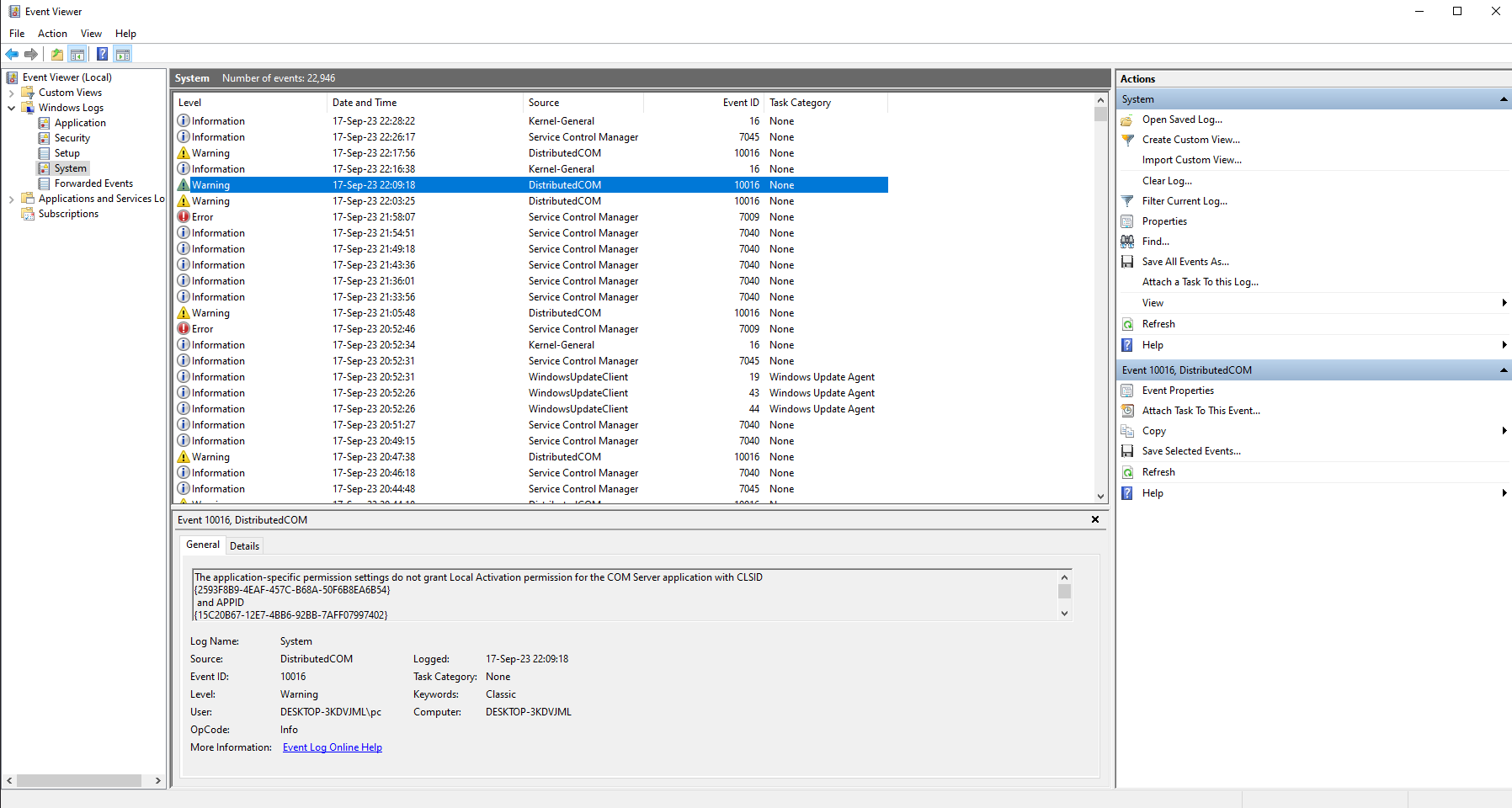Click the event list scroll down arrow

coord(1100,497)
